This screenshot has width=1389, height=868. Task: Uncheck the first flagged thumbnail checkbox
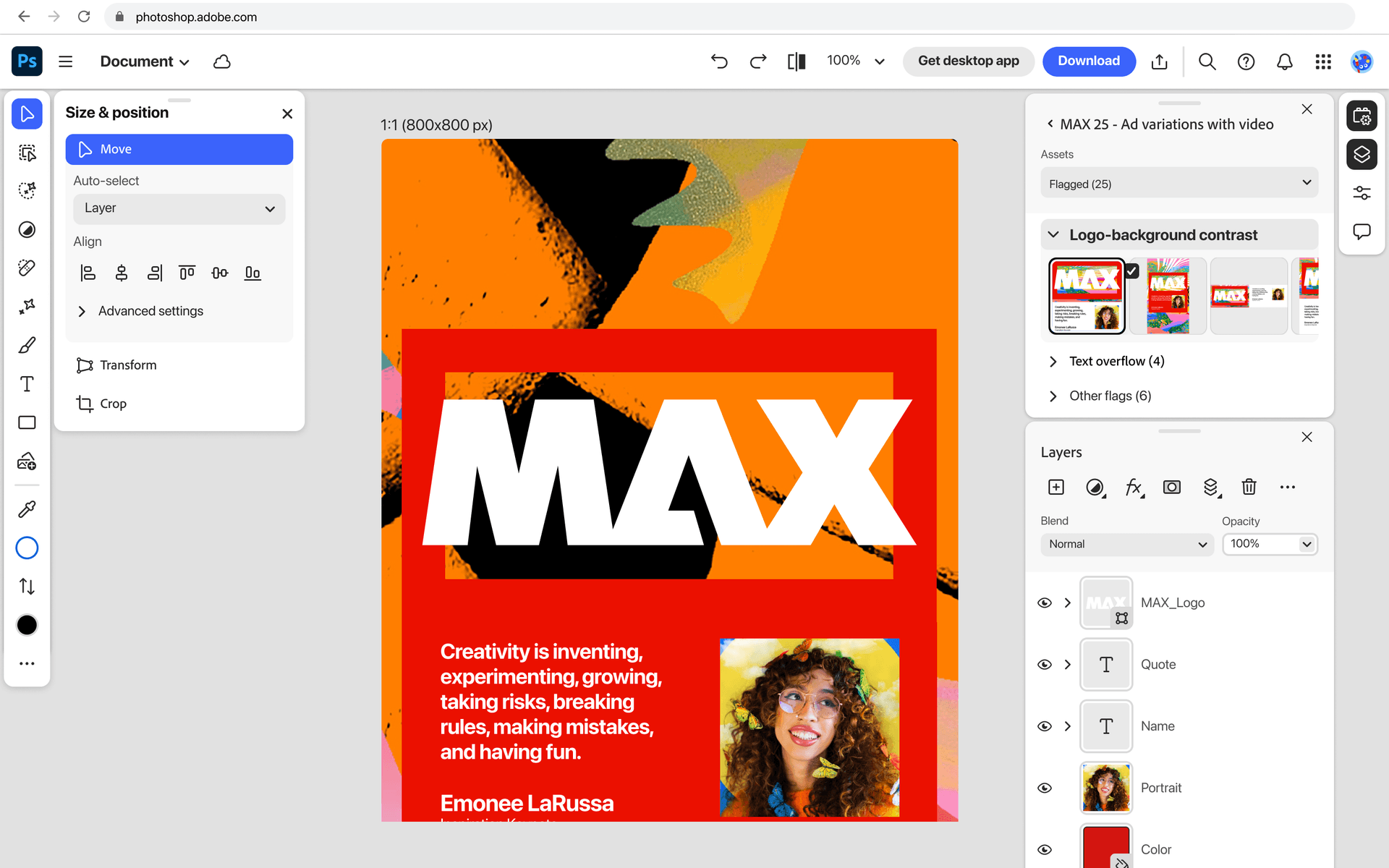click(1132, 271)
